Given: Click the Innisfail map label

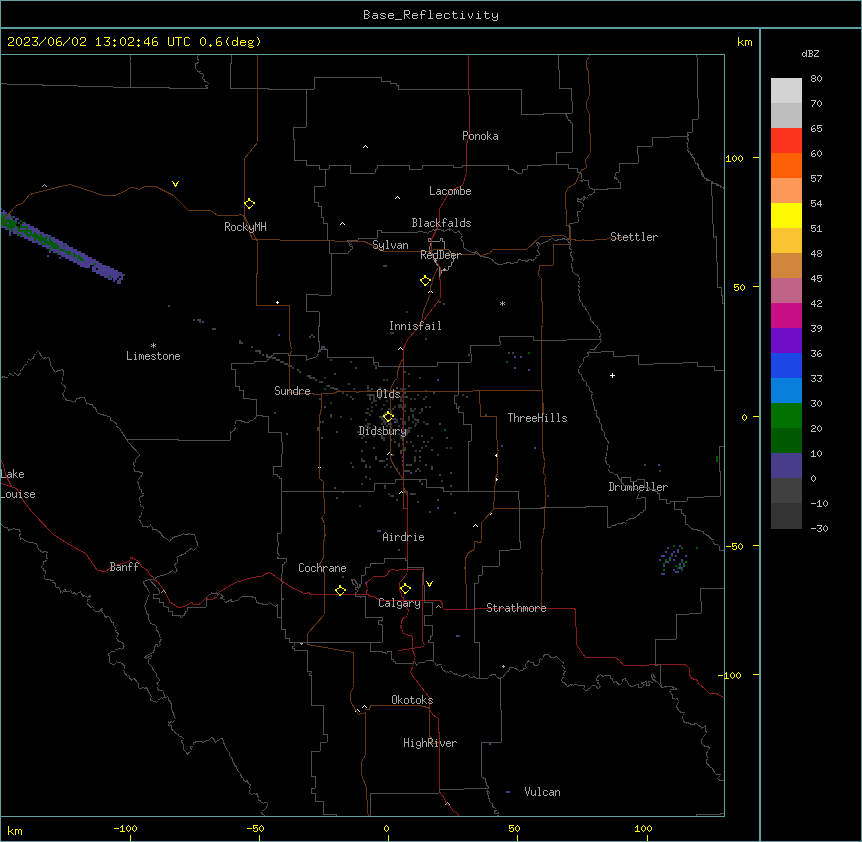Looking at the screenshot, I should 415,326.
